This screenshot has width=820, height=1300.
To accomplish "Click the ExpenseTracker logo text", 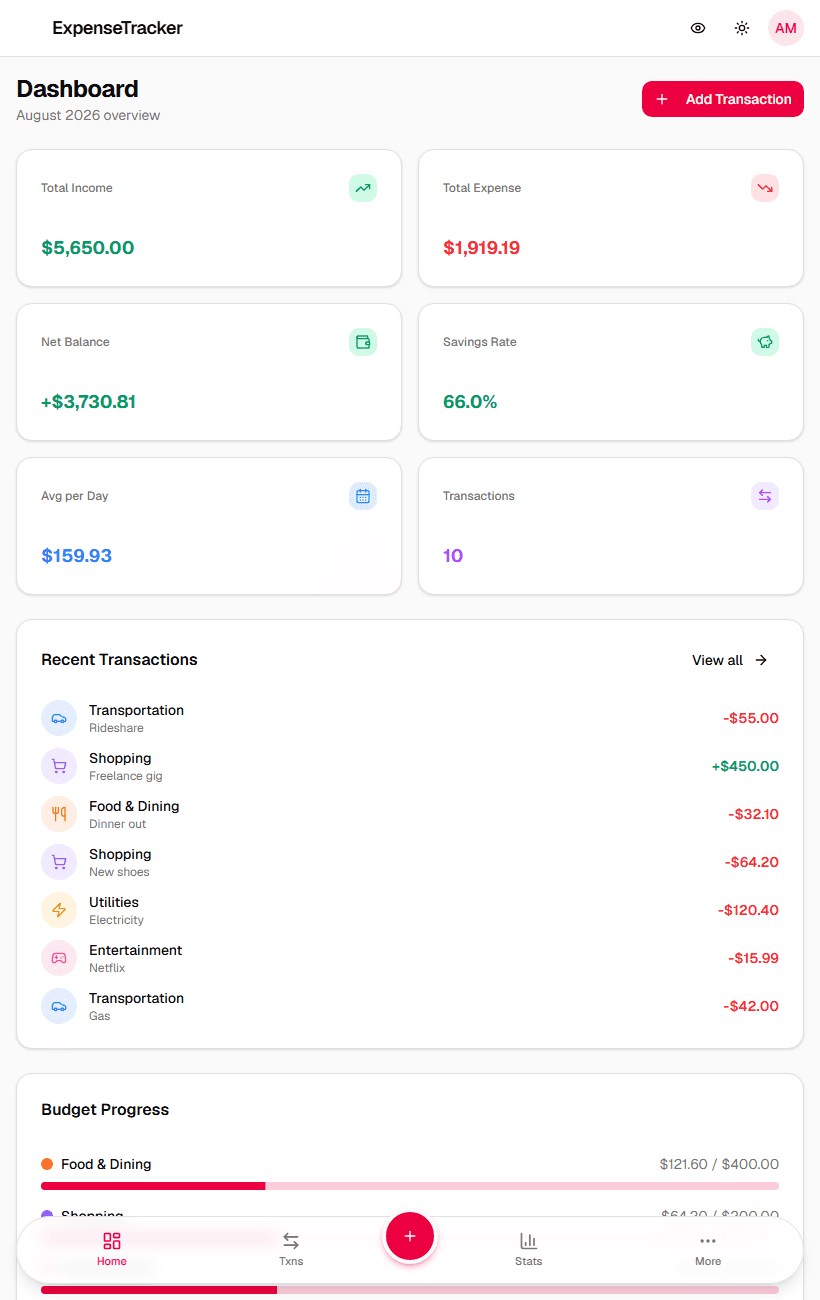I will [x=117, y=28].
